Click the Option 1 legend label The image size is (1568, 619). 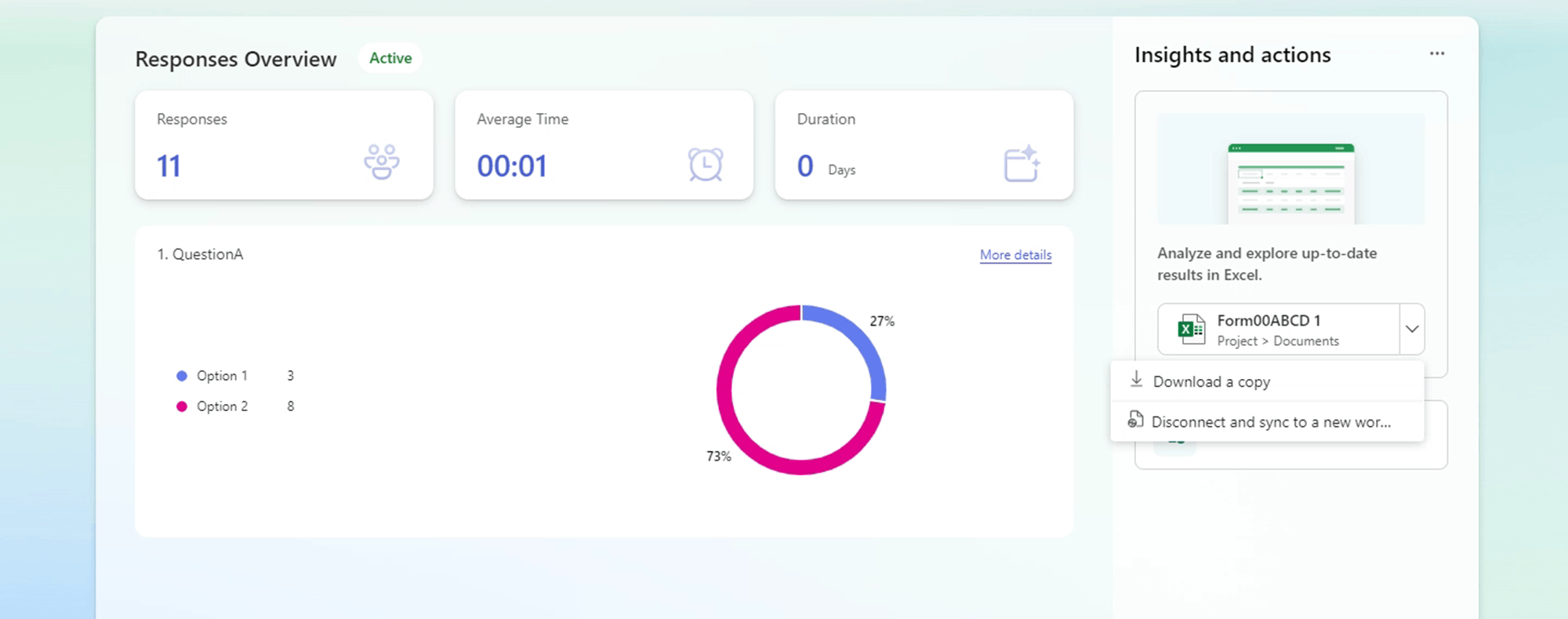click(x=222, y=376)
